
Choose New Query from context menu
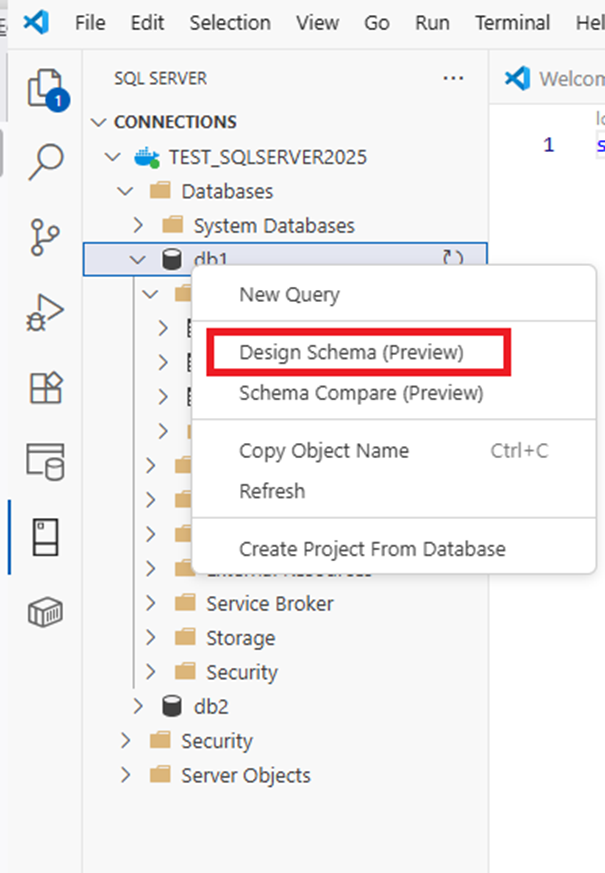pyautogui.click(x=394, y=295)
